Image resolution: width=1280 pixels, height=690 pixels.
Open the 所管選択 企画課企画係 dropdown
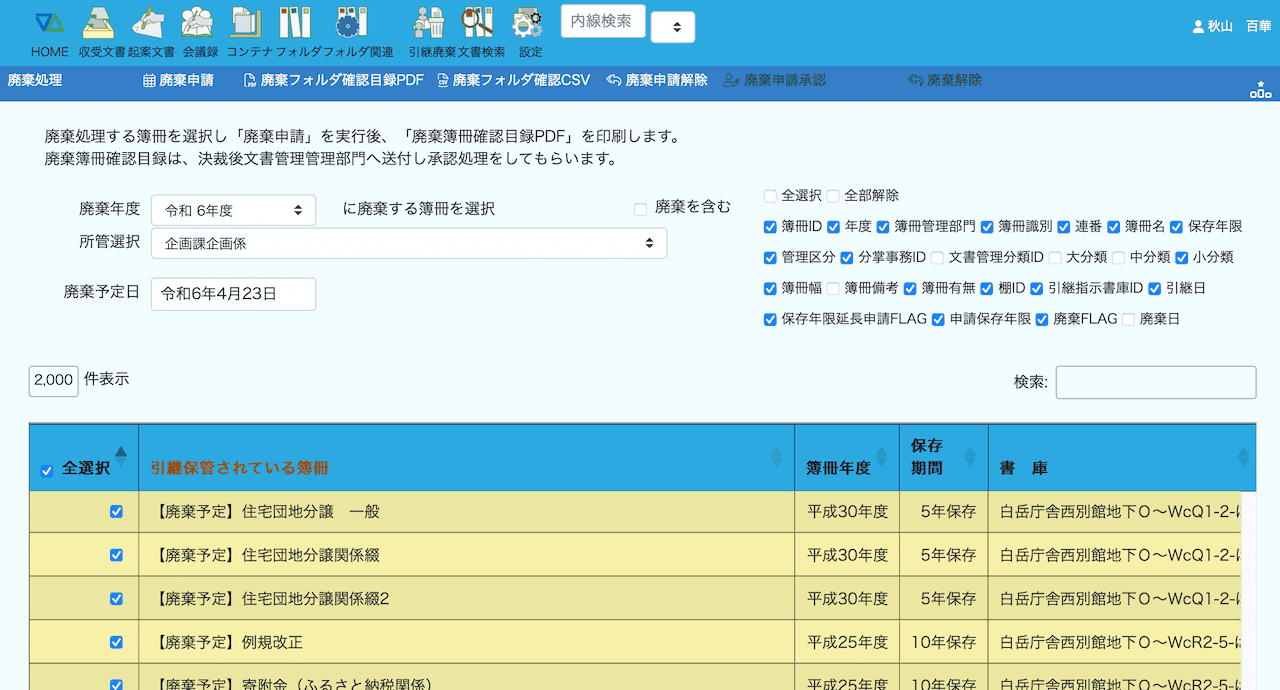click(409, 243)
